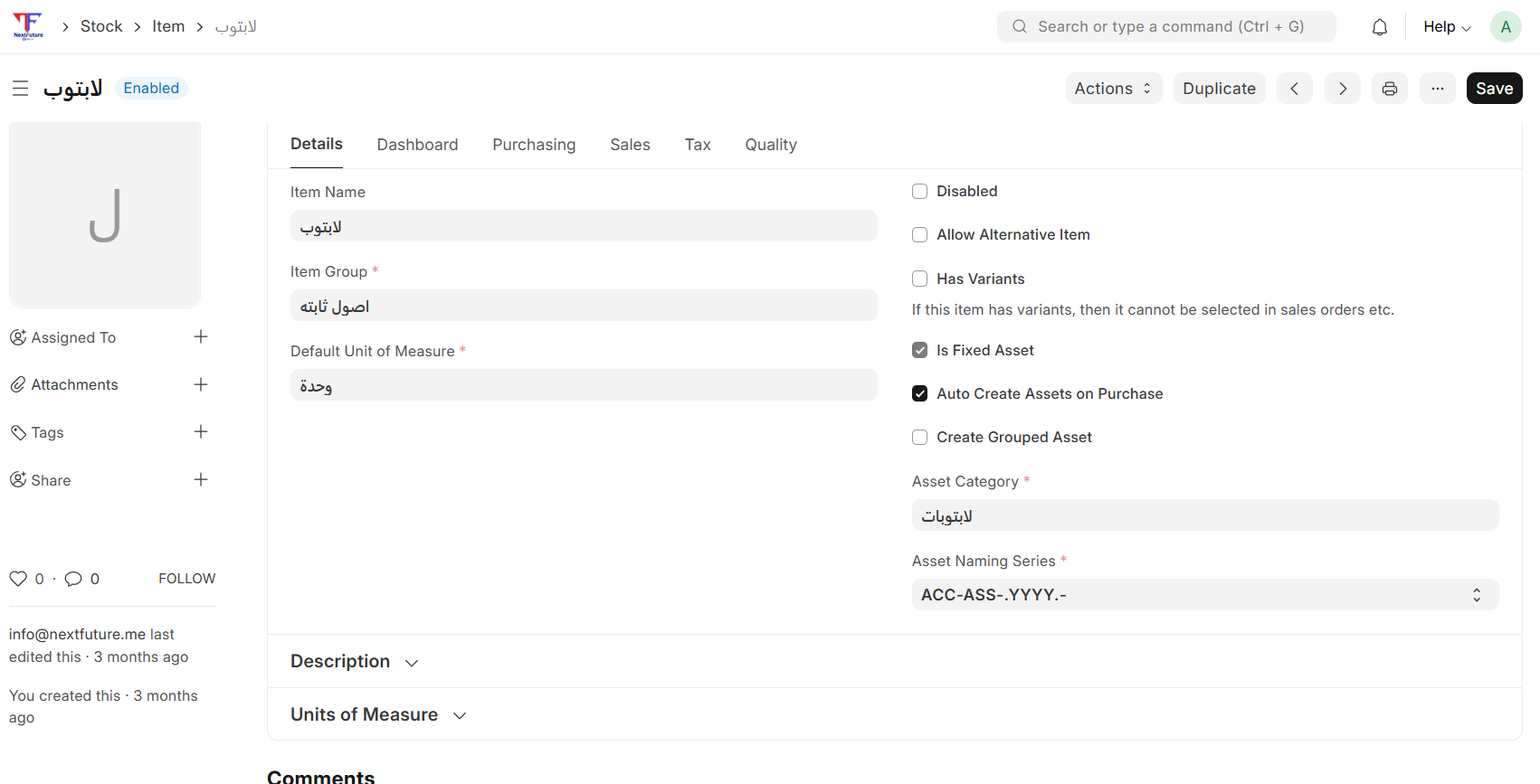The image size is (1540, 784).
Task: Open the Asset Naming Series dropdown
Action: [x=1204, y=595]
